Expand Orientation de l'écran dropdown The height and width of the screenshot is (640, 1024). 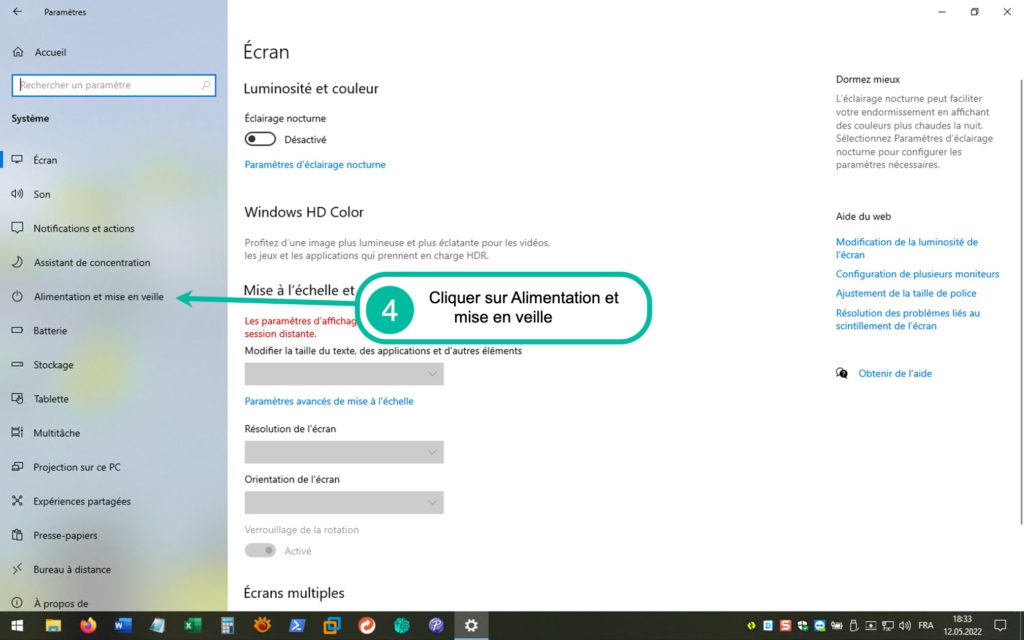[x=344, y=502]
